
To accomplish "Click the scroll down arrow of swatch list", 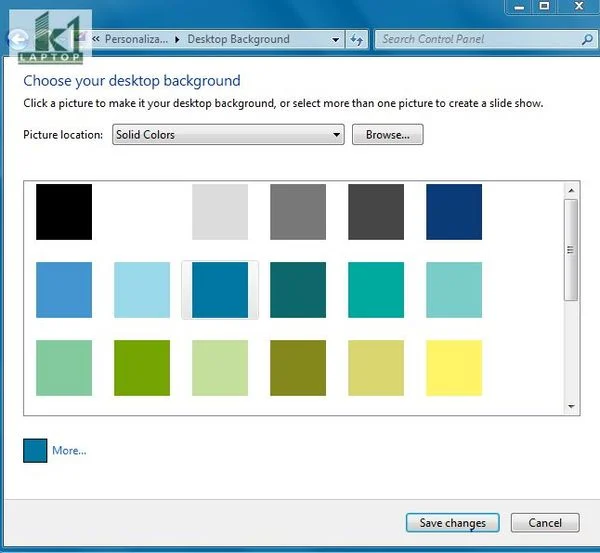I will click(x=571, y=406).
